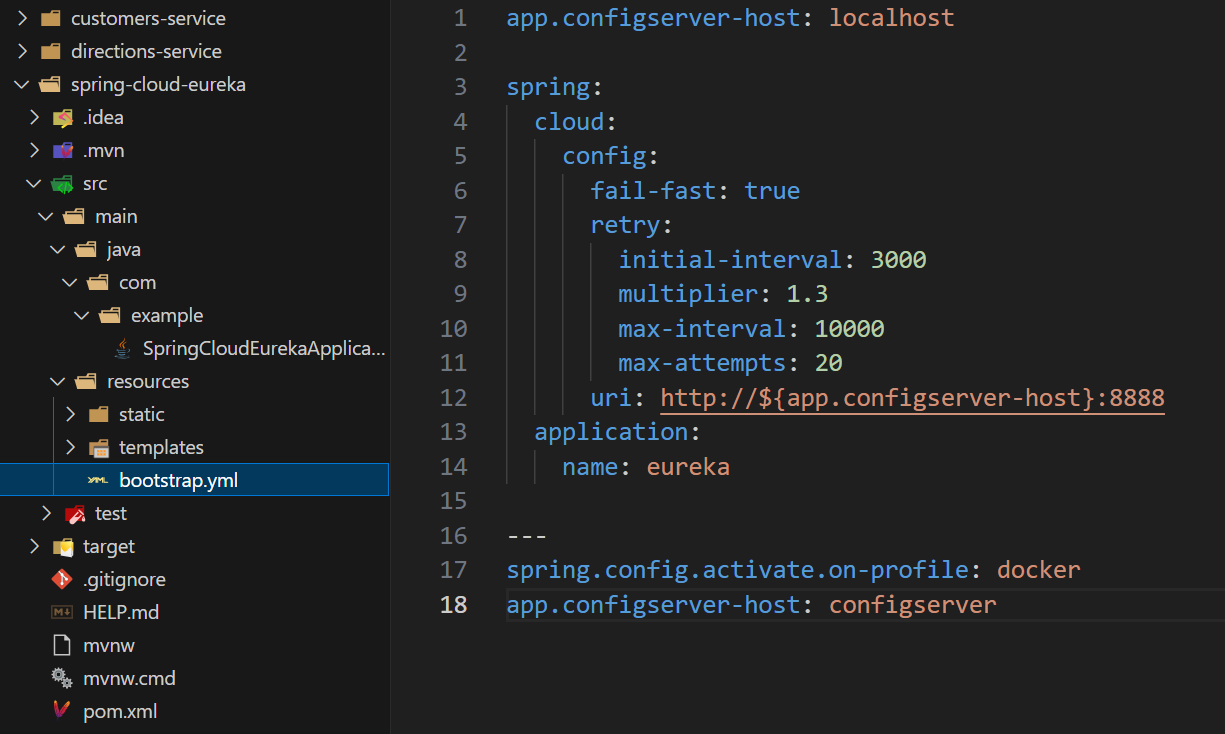Follow the configserver-host URI link on line 12
This screenshot has height=734, width=1225.
point(912,398)
